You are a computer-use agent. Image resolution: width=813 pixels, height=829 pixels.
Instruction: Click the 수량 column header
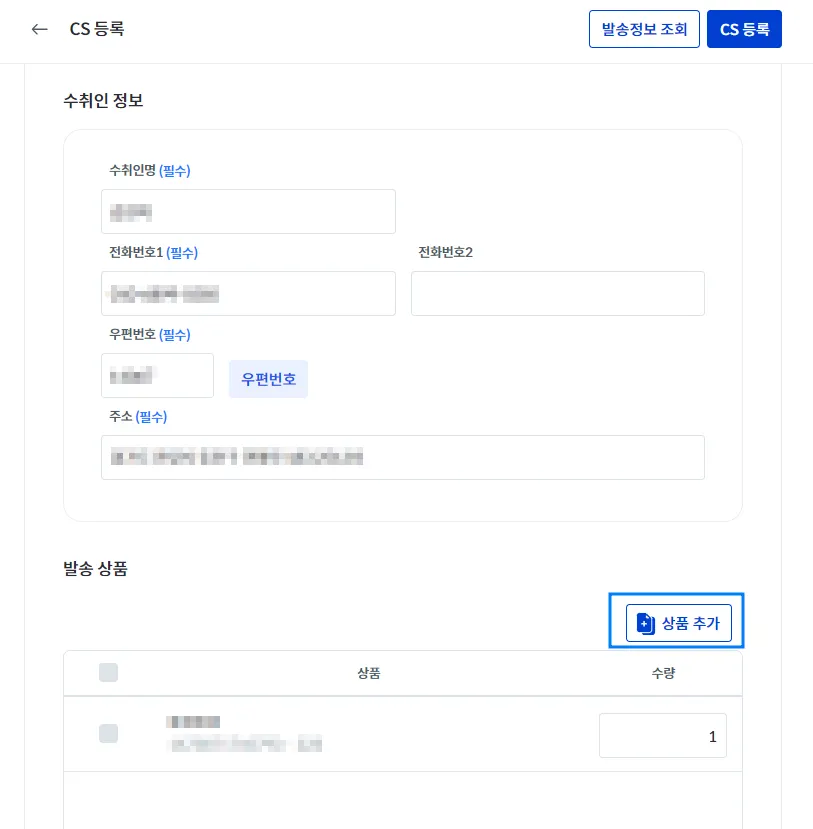tap(663, 673)
